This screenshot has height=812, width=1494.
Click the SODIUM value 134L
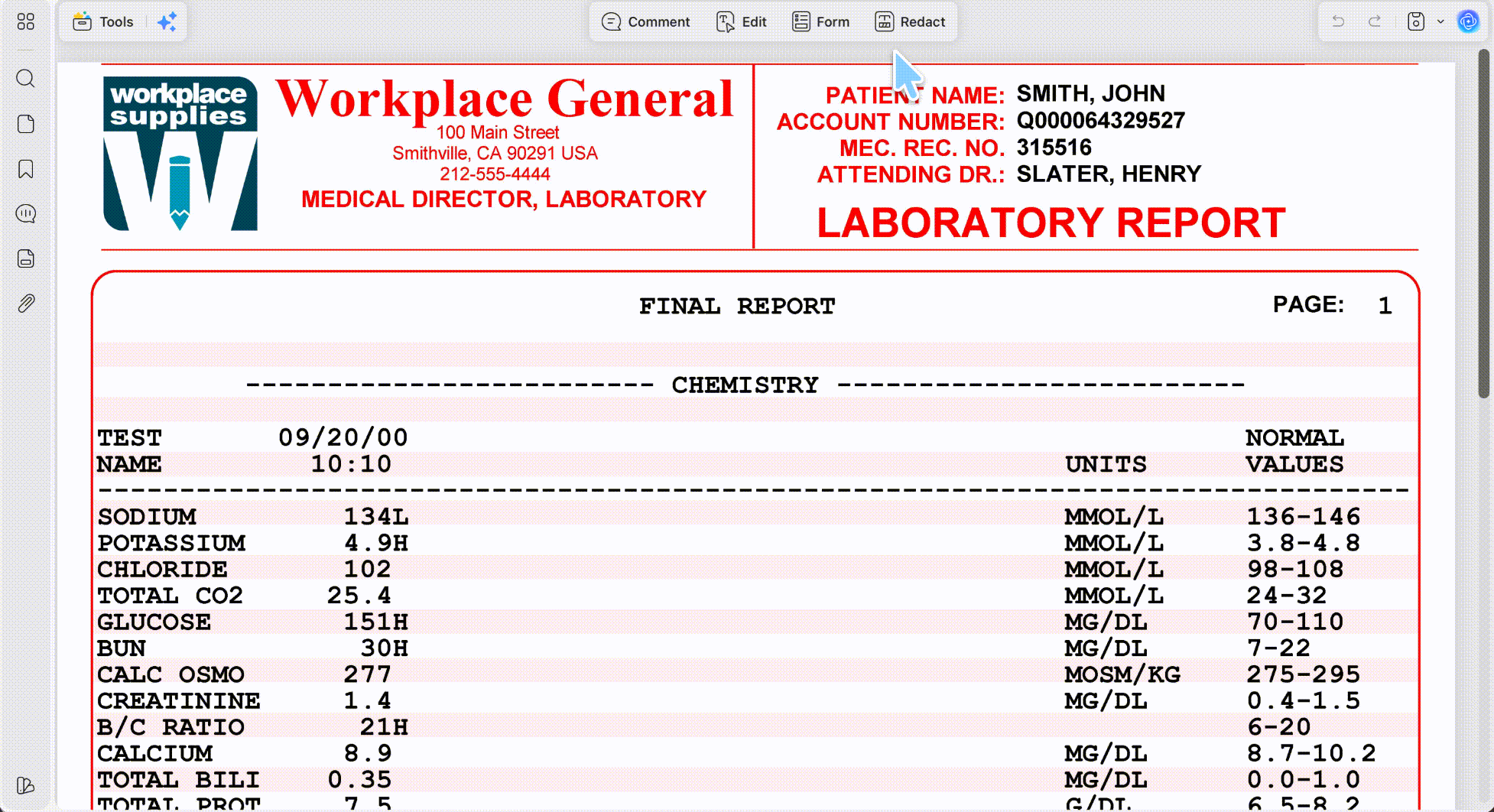click(376, 516)
